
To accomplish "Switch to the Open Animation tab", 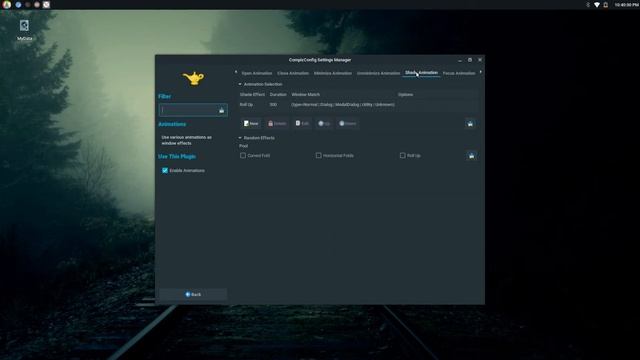I will click(256, 73).
